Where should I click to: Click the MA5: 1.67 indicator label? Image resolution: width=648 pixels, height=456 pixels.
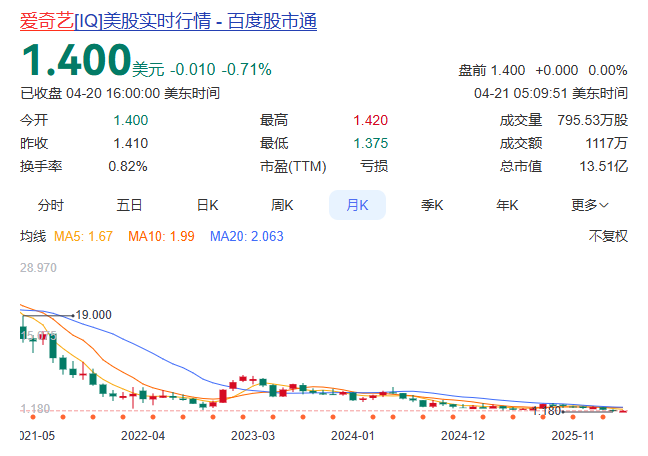pyautogui.click(x=83, y=236)
